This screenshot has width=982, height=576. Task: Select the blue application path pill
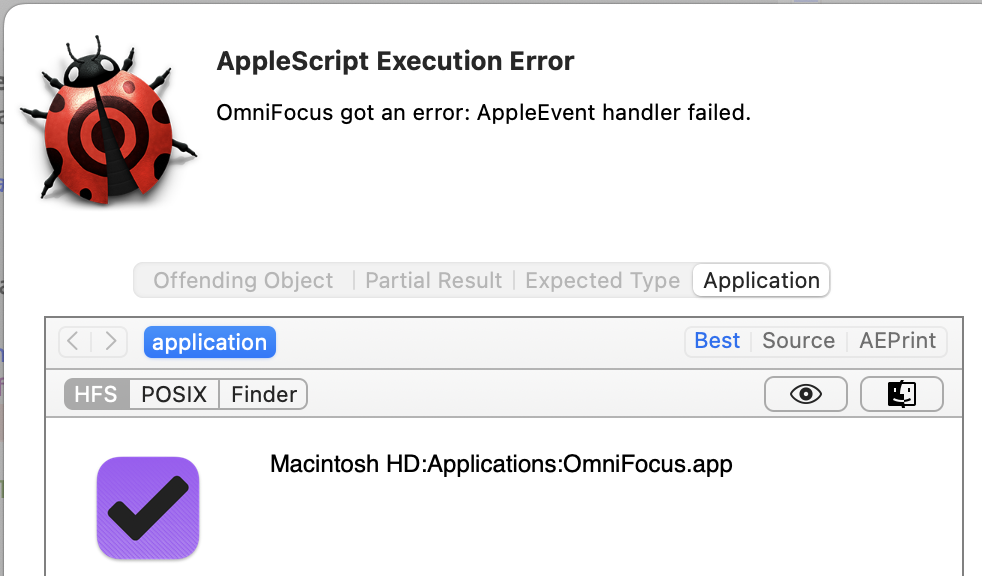click(210, 342)
